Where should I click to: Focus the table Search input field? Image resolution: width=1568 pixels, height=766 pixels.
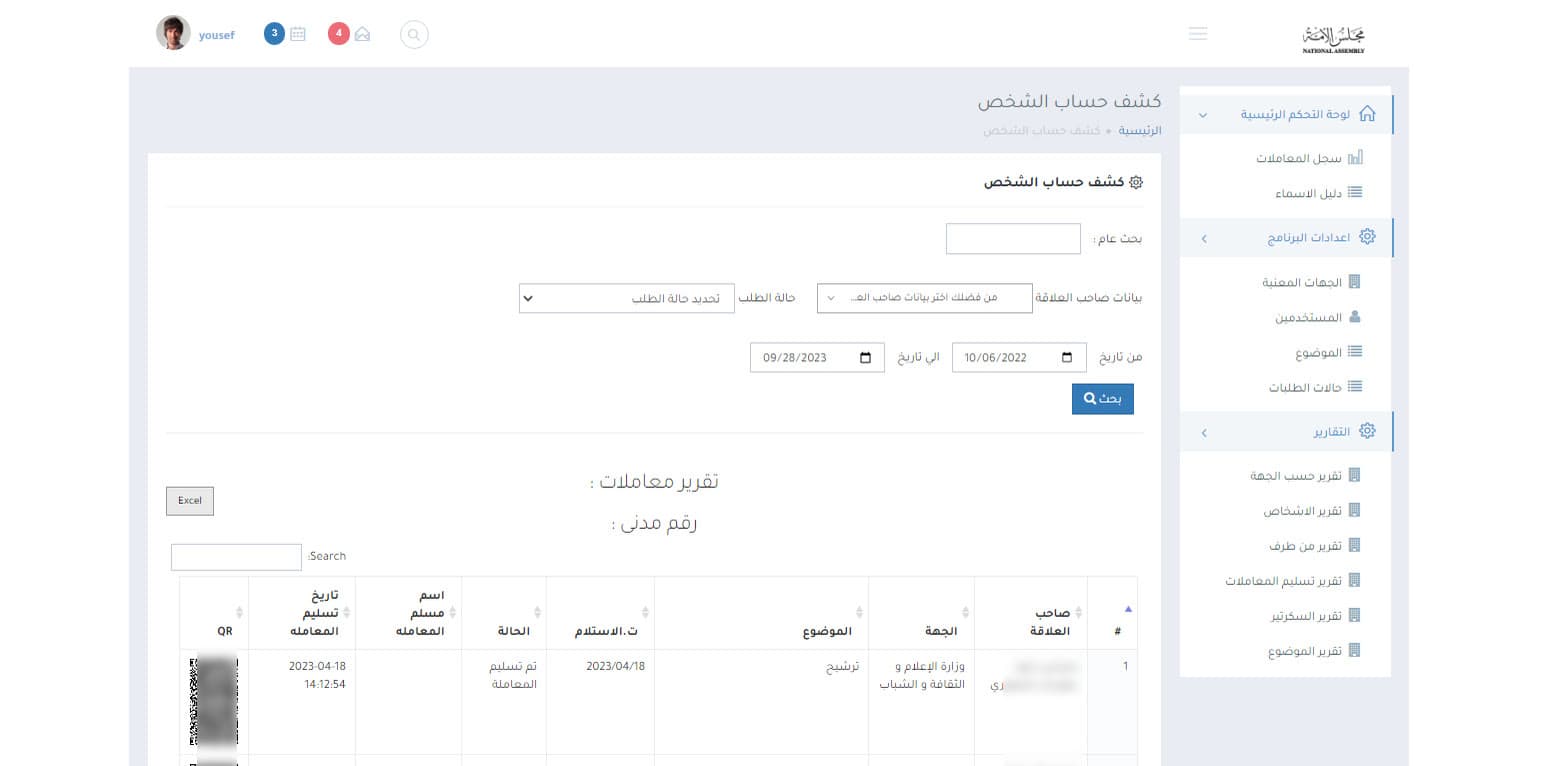pyautogui.click(x=236, y=557)
